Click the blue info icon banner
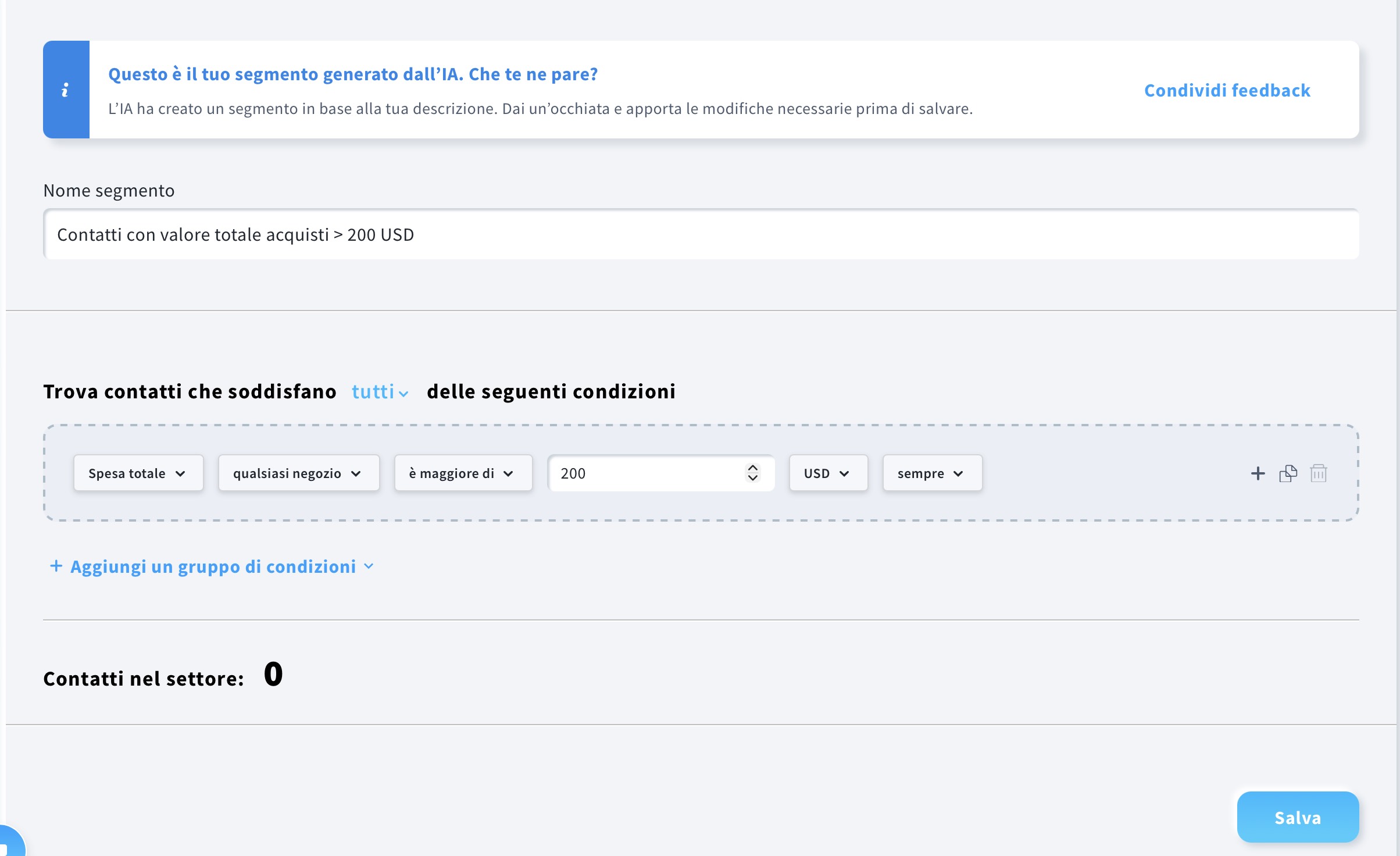This screenshot has height=856, width=1400. 66,90
